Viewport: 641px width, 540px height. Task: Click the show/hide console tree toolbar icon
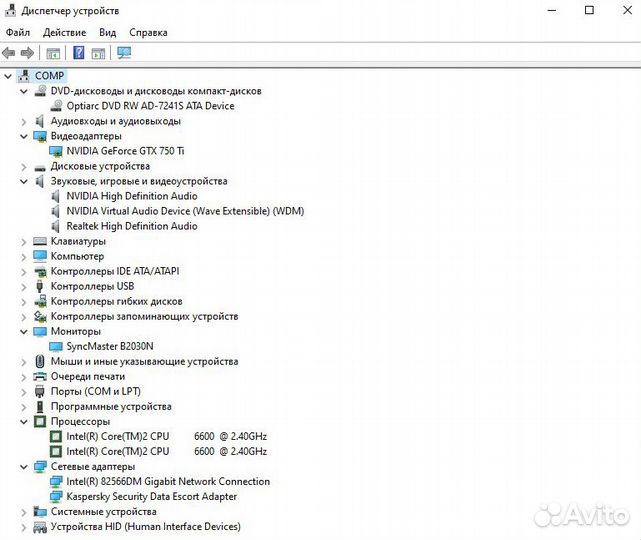pyautogui.click(x=53, y=53)
